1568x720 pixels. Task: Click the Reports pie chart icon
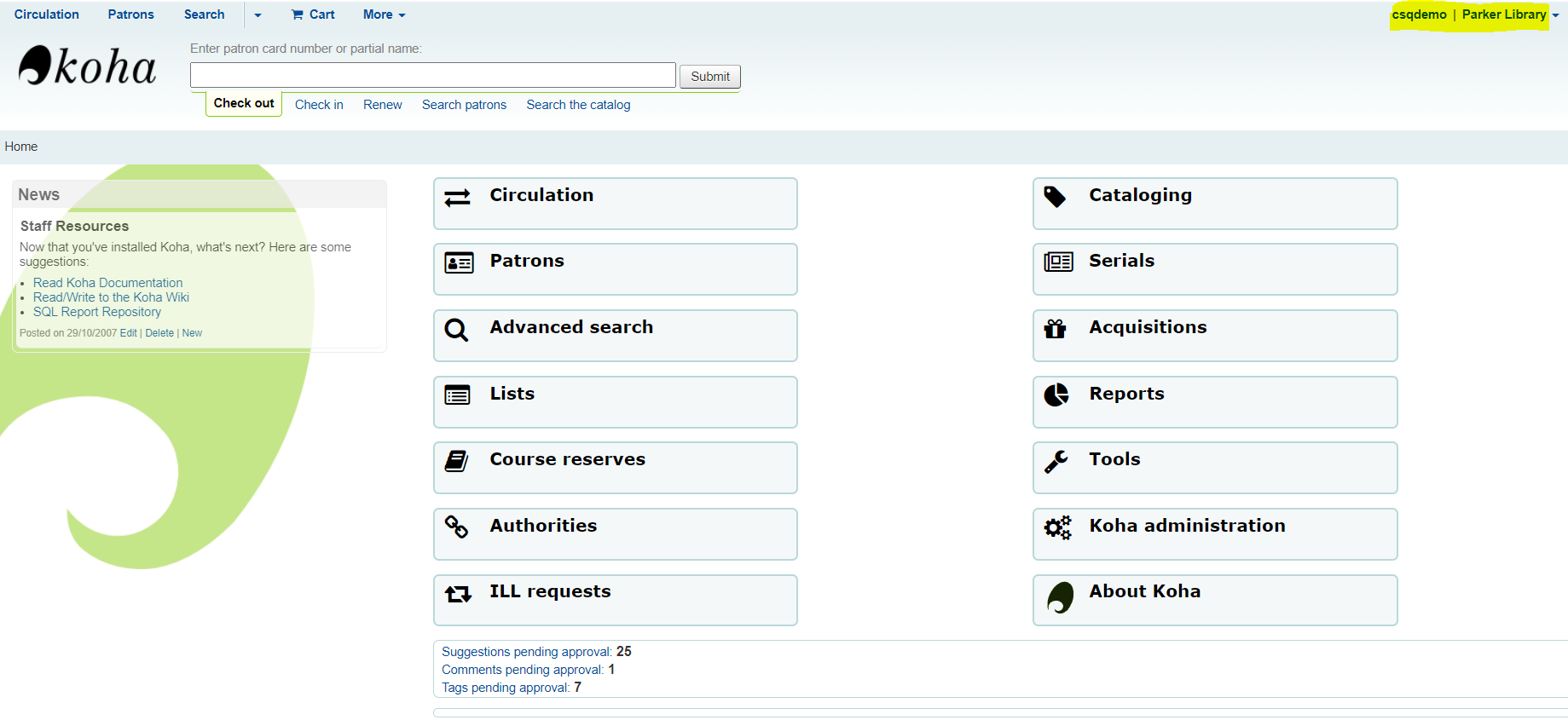(1056, 395)
